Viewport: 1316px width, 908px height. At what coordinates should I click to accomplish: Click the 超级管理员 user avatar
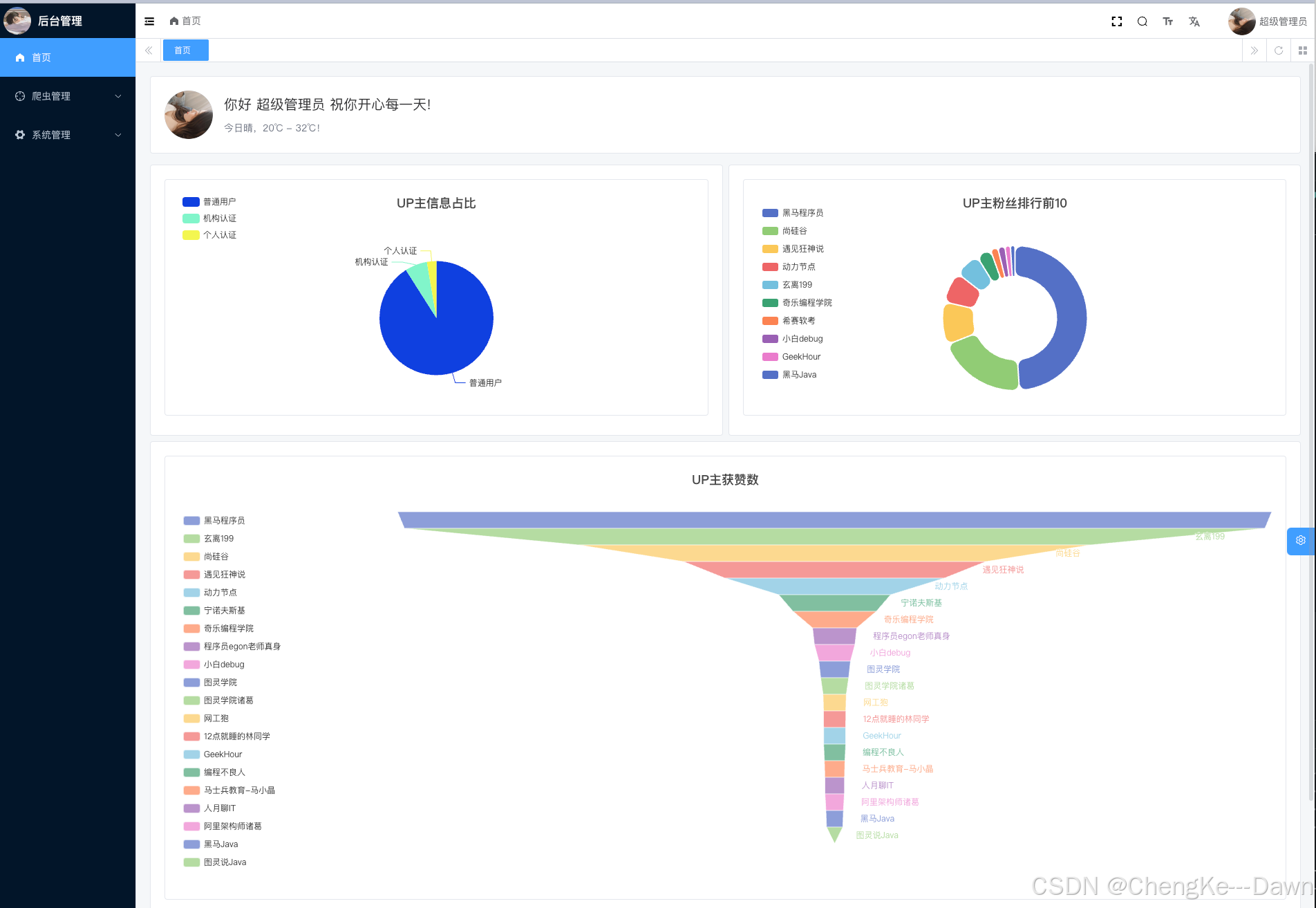pos(1242,21)
